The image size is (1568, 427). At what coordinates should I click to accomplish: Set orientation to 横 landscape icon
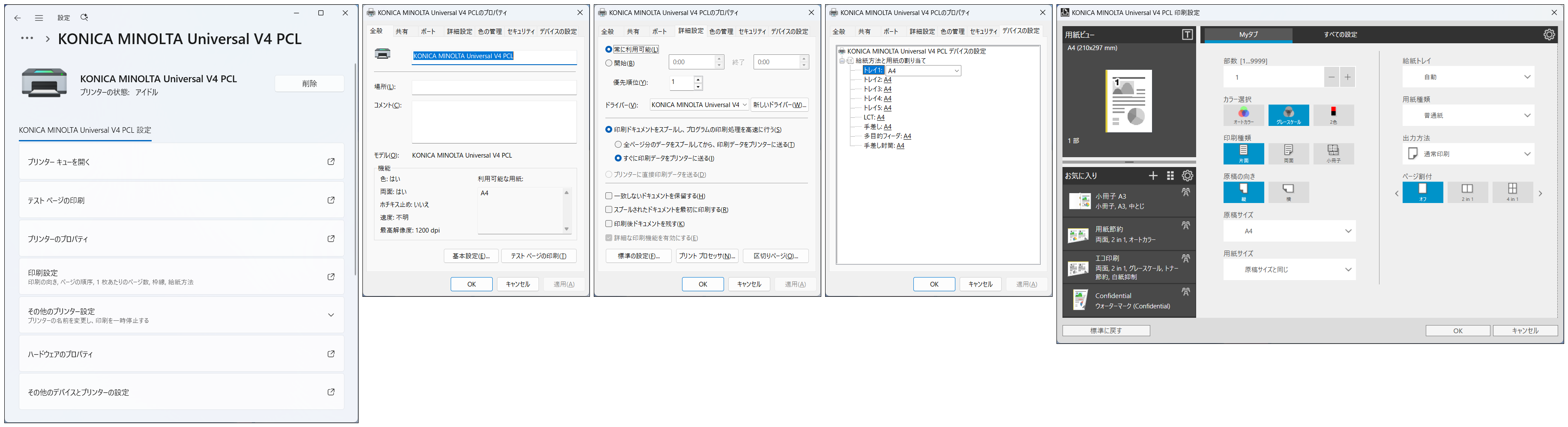(1288, 191)
